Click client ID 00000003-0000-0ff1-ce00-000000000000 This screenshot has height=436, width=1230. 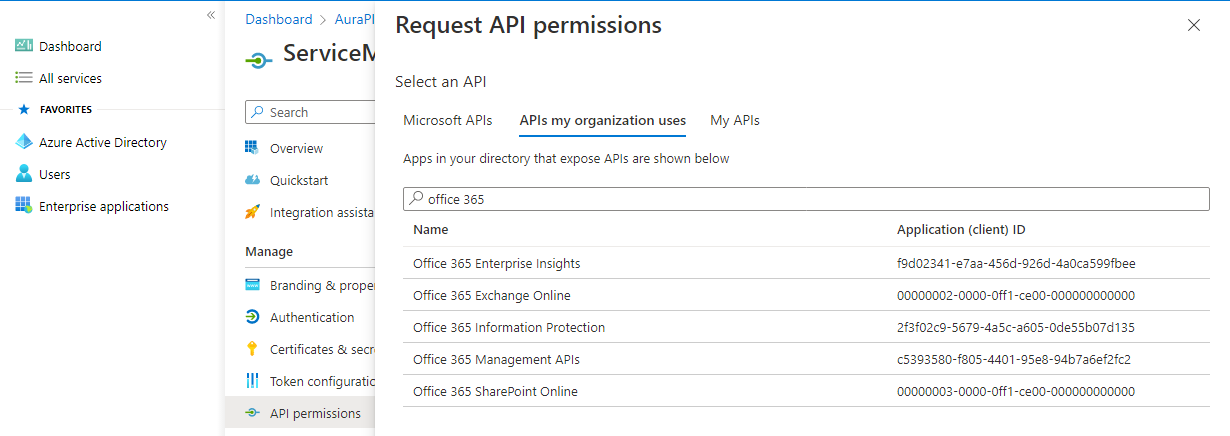pyautogui.click(x=1016, y=391)
